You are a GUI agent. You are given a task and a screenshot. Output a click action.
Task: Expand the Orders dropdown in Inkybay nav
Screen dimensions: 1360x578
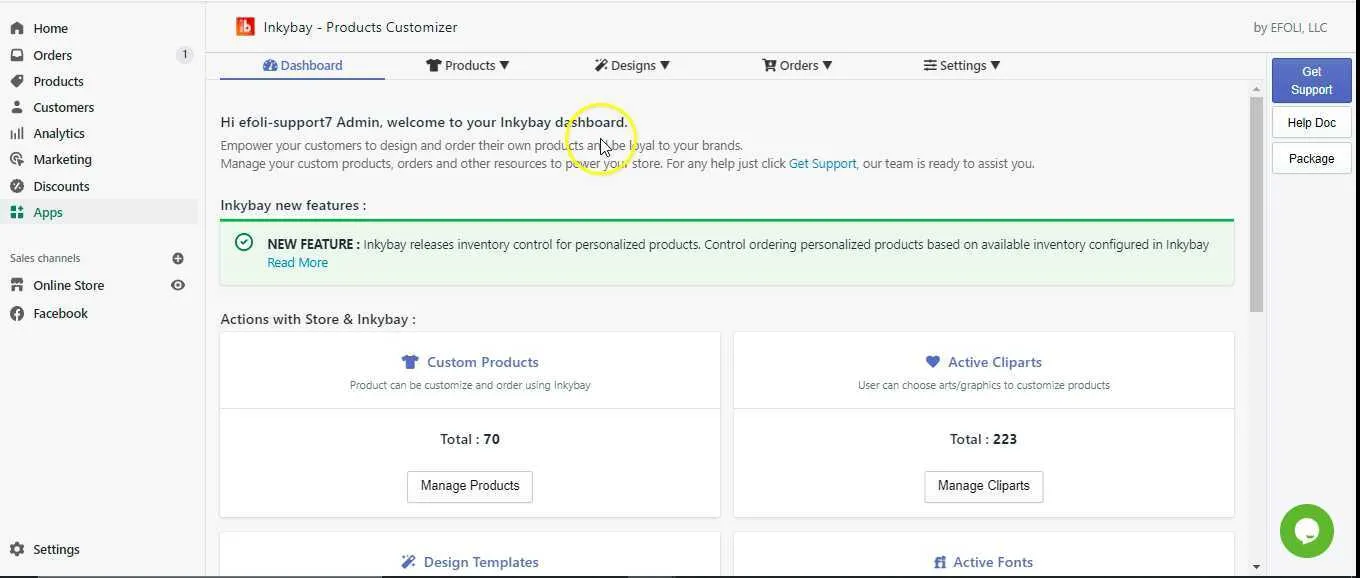797,65
